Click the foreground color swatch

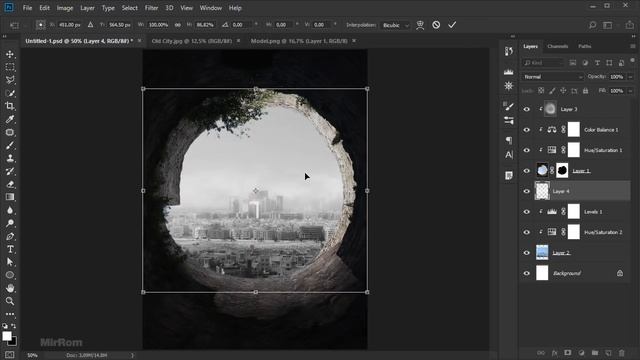tap(7, 336)
